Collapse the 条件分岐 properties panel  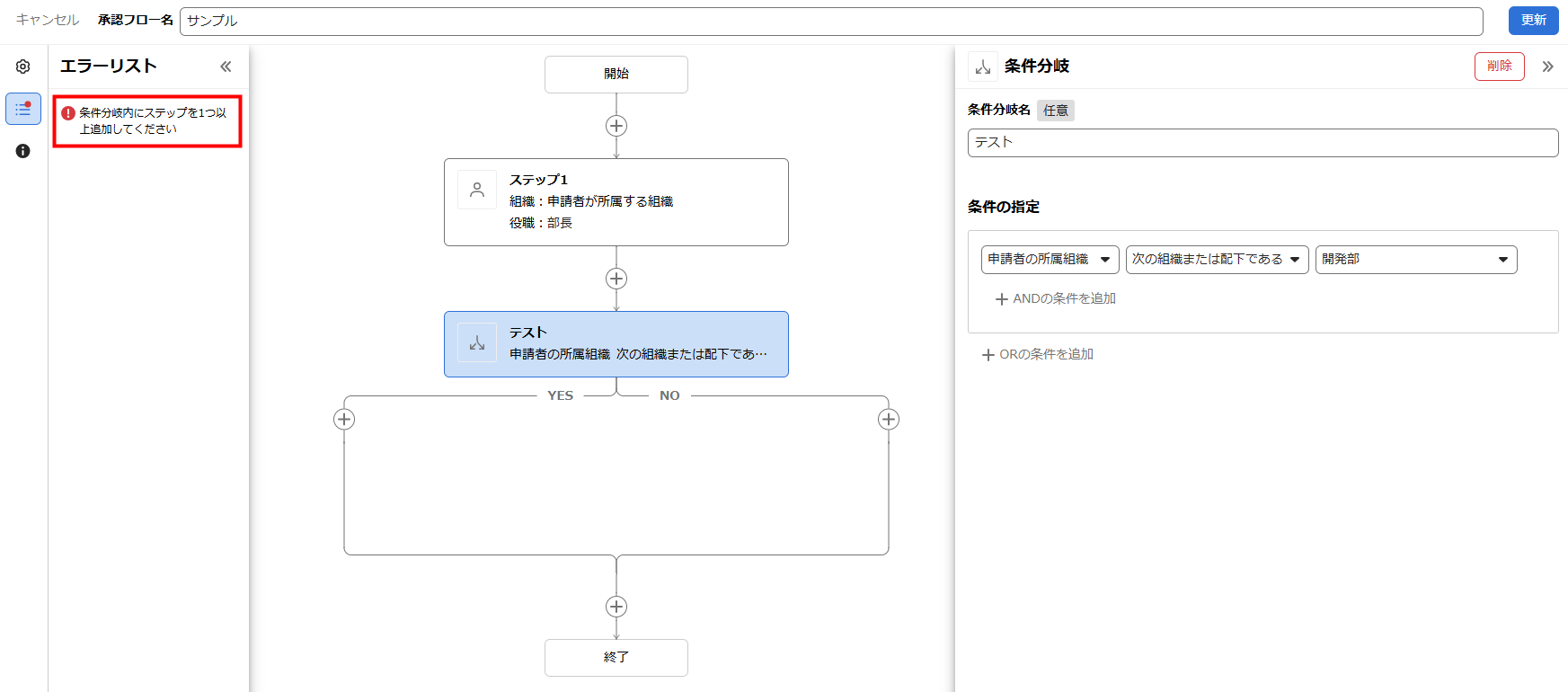point(1547,67)
